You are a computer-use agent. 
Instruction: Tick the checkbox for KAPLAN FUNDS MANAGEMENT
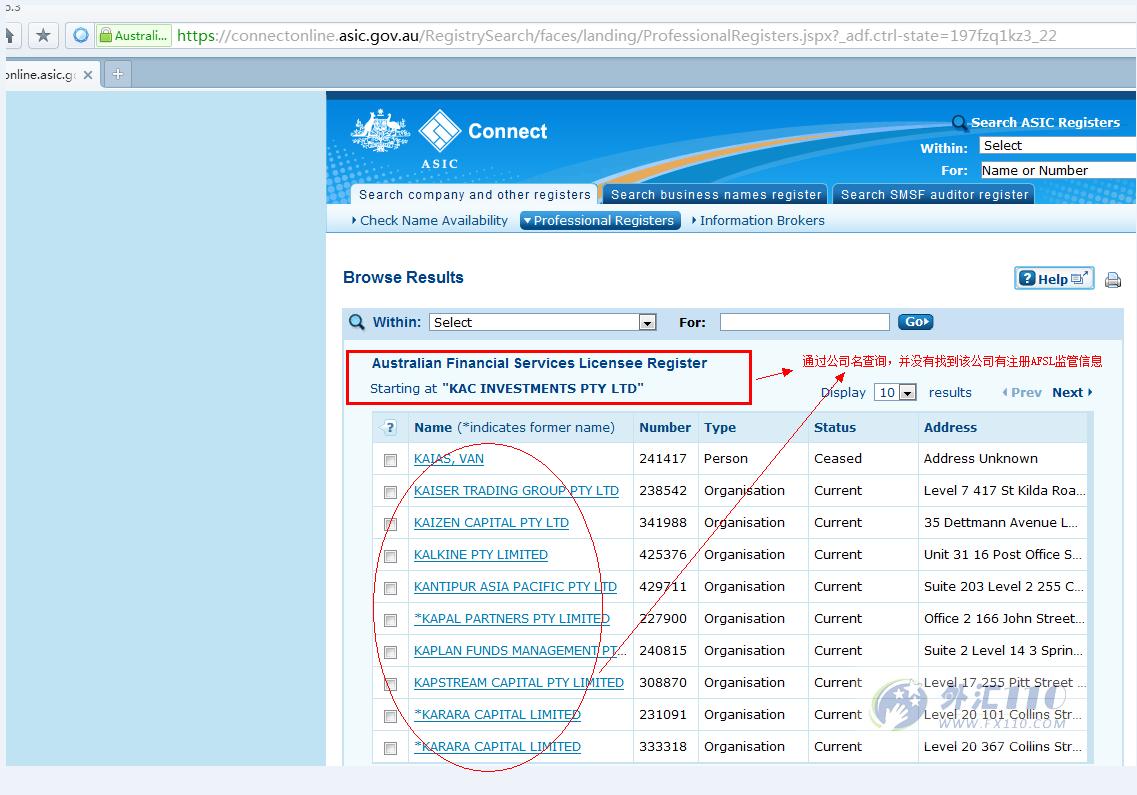390,652
